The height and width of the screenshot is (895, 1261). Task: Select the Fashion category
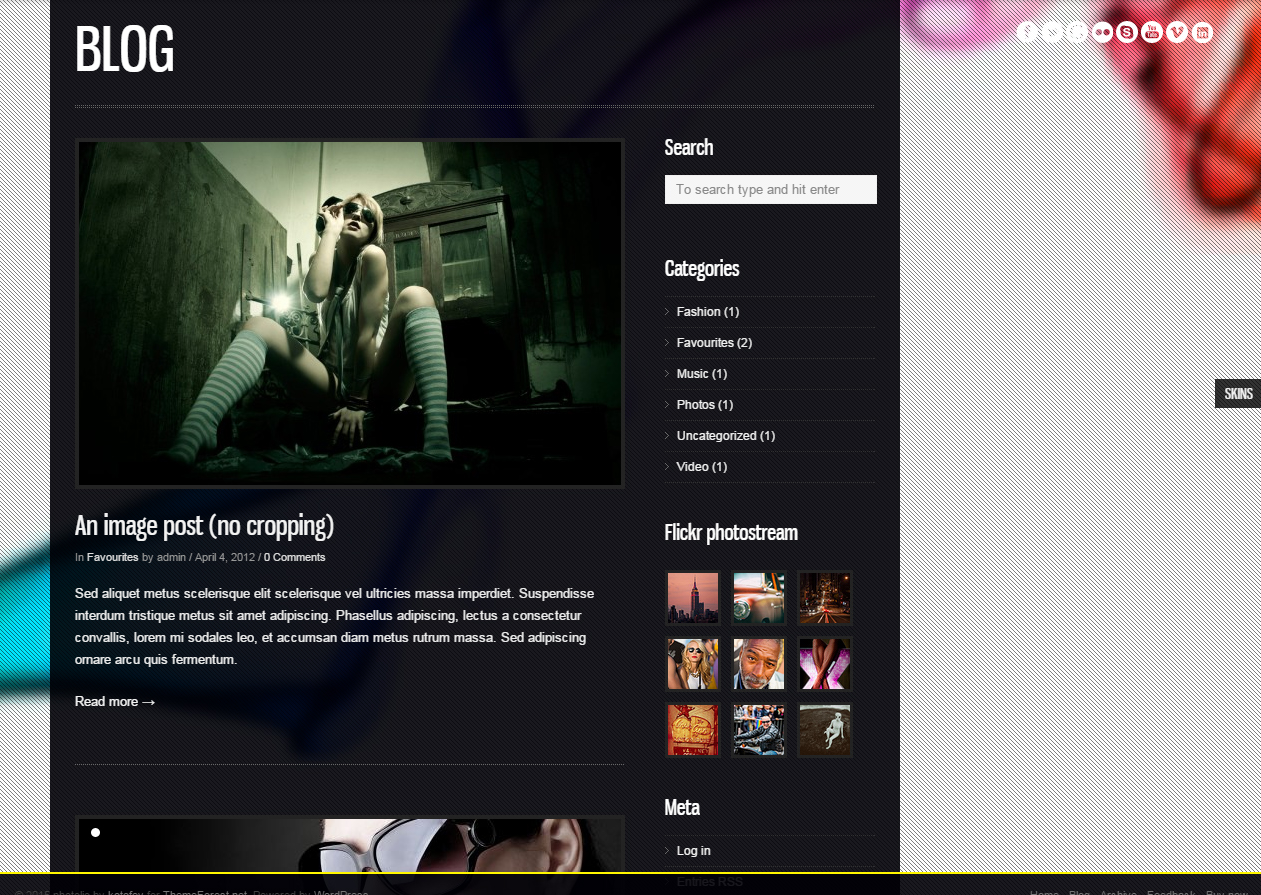(x=698, y=312)
